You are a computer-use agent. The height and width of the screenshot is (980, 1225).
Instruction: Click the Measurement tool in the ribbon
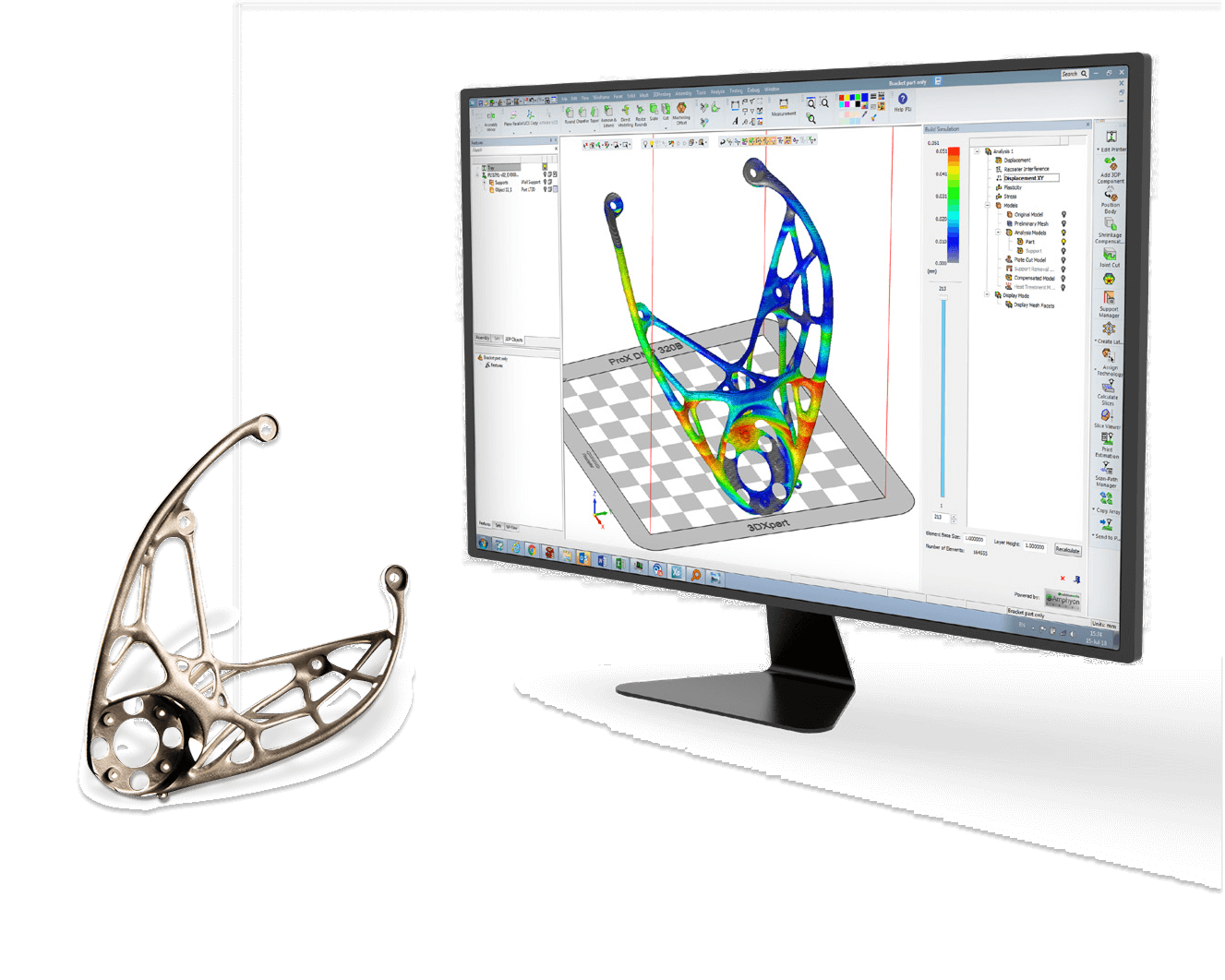[x=784, y=105]
